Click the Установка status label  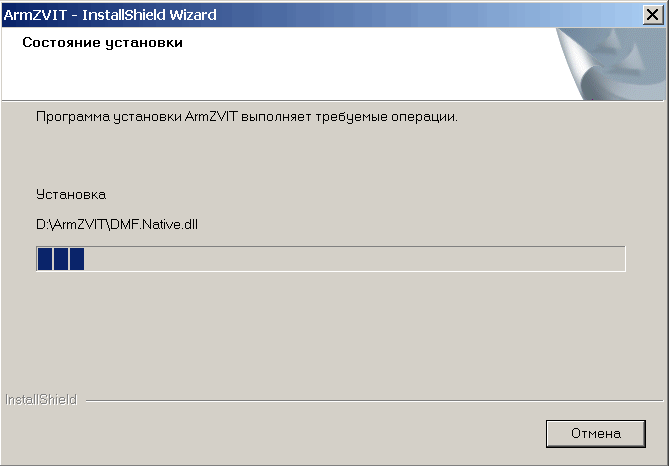tap(71, 195)
